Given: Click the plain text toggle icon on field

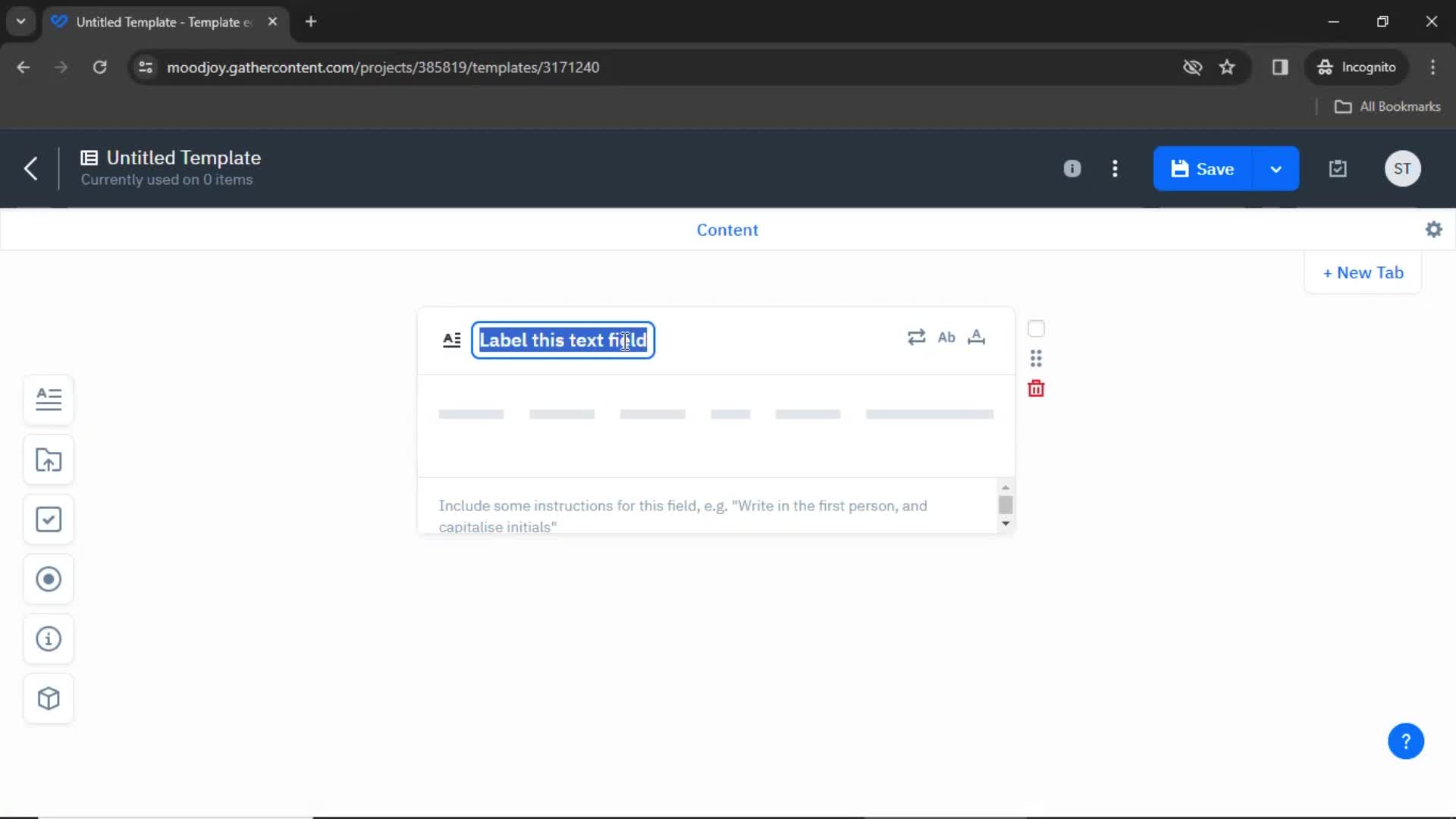Looking at the screenshot, I should point(946,337).
